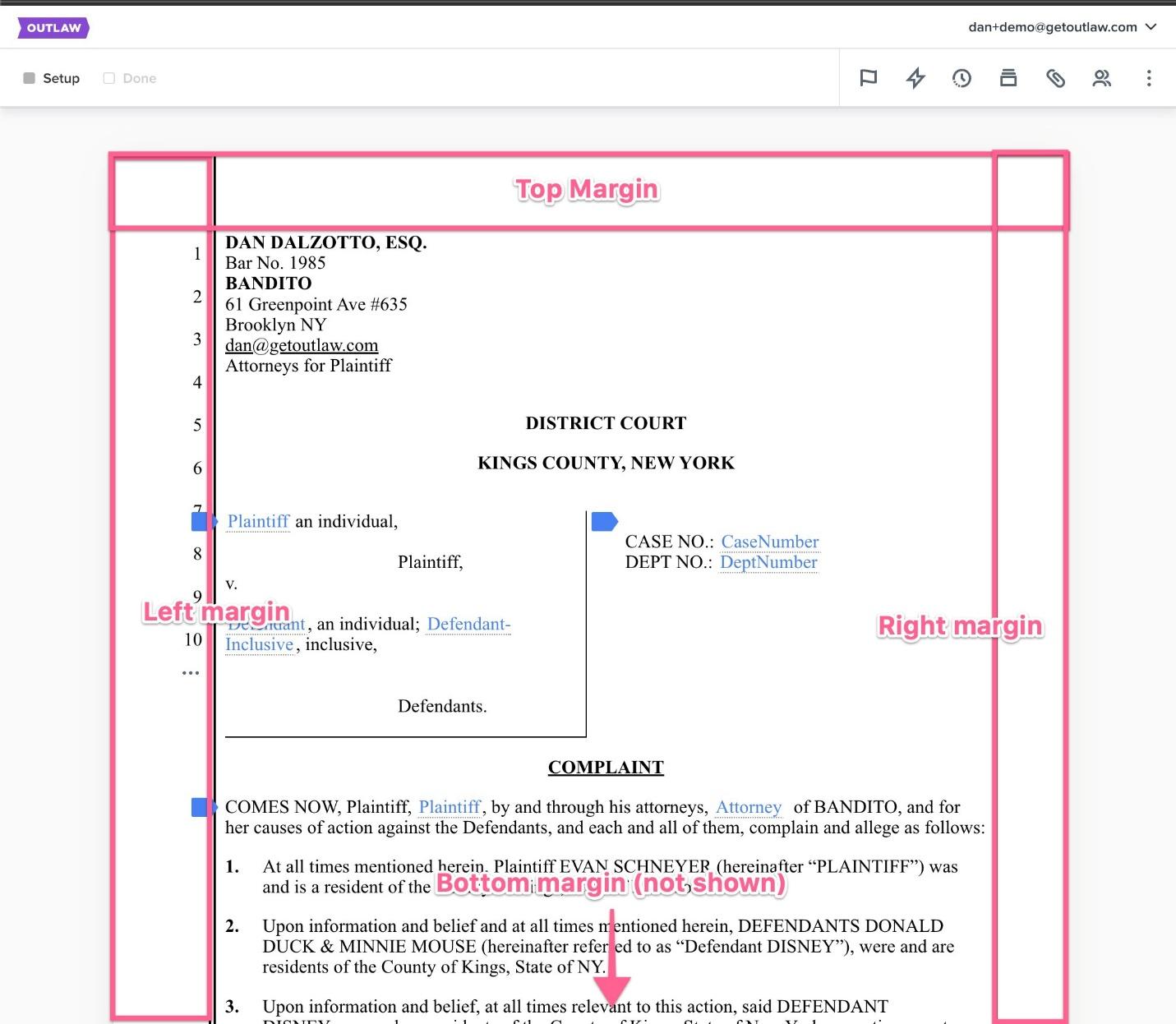
Task: Click the flag icon in the toolbar
Action: click(868, 78)
